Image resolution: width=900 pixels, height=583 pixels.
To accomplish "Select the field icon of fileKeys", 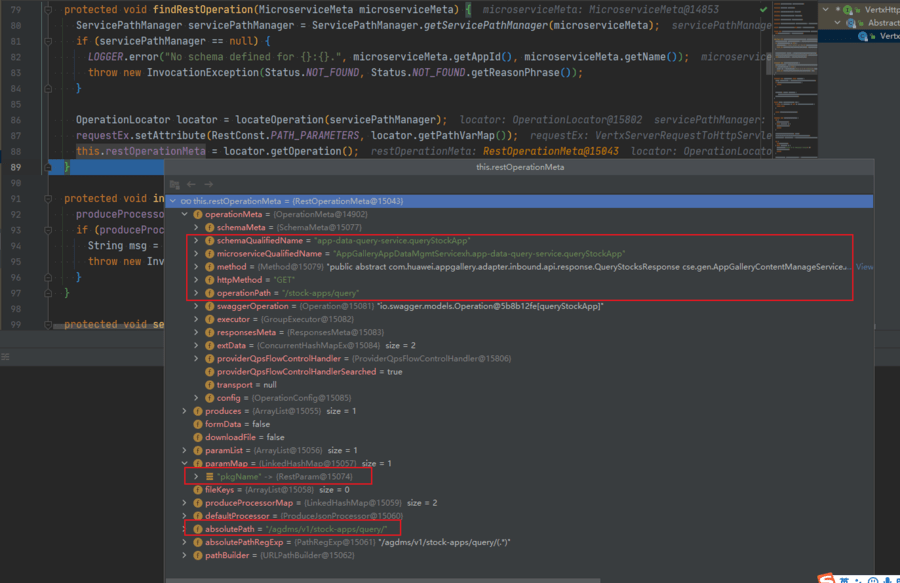I will pos(198,490).
